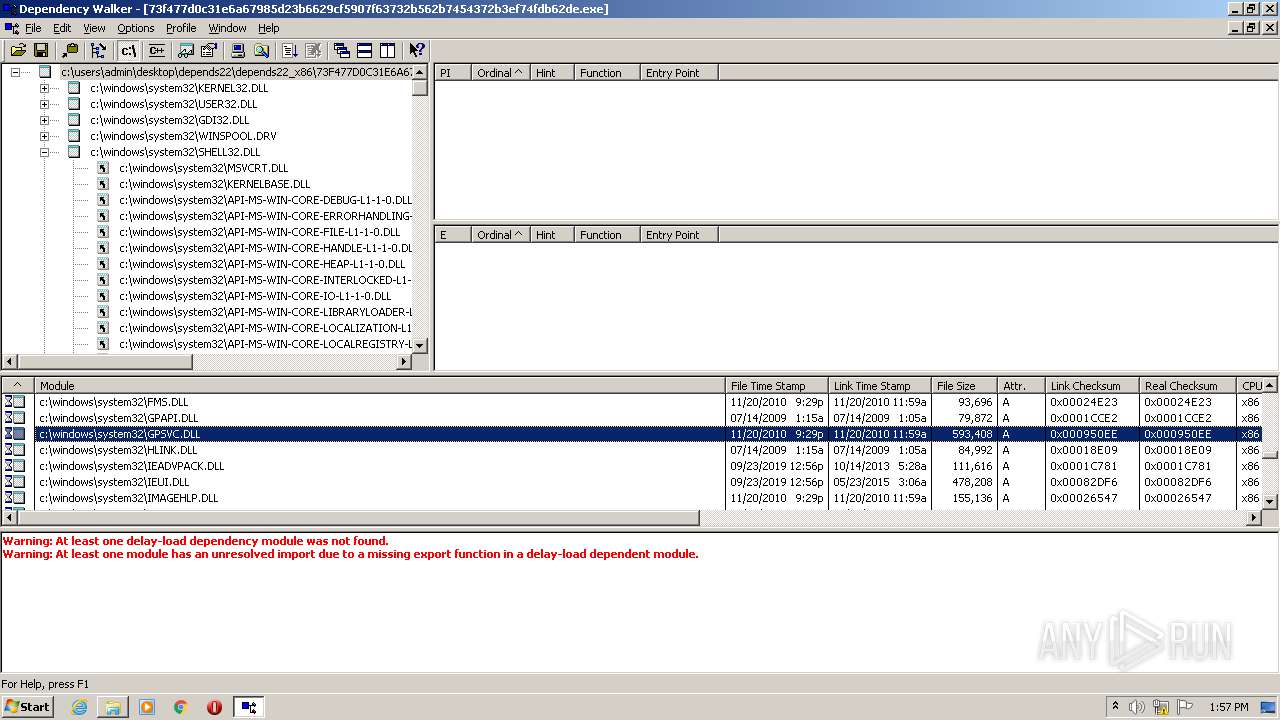The image size is (1280, 720).
Task: Open System Information computer icon
Action: [238, 50]
